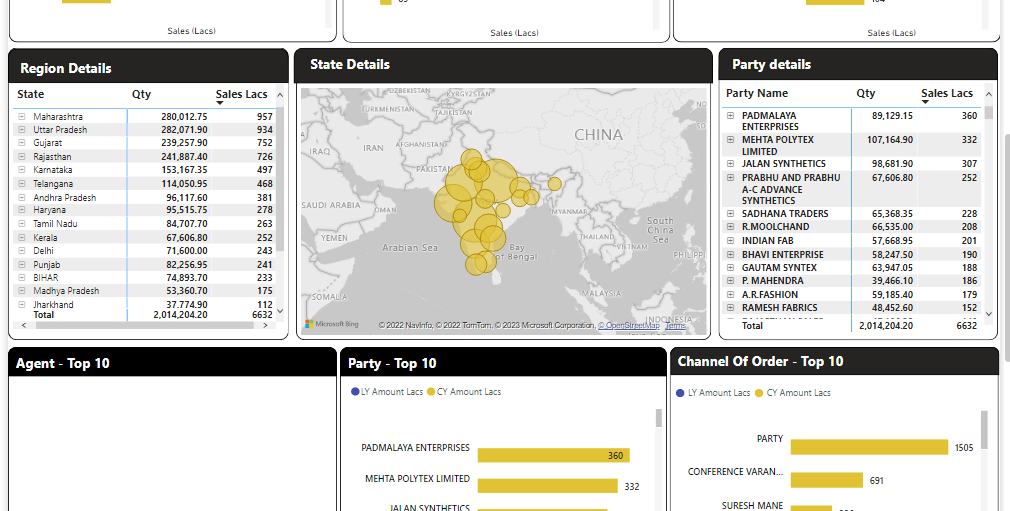
Task: Select the CONFERENCE VARAN... bar valued 691
Action: [826, 480]
